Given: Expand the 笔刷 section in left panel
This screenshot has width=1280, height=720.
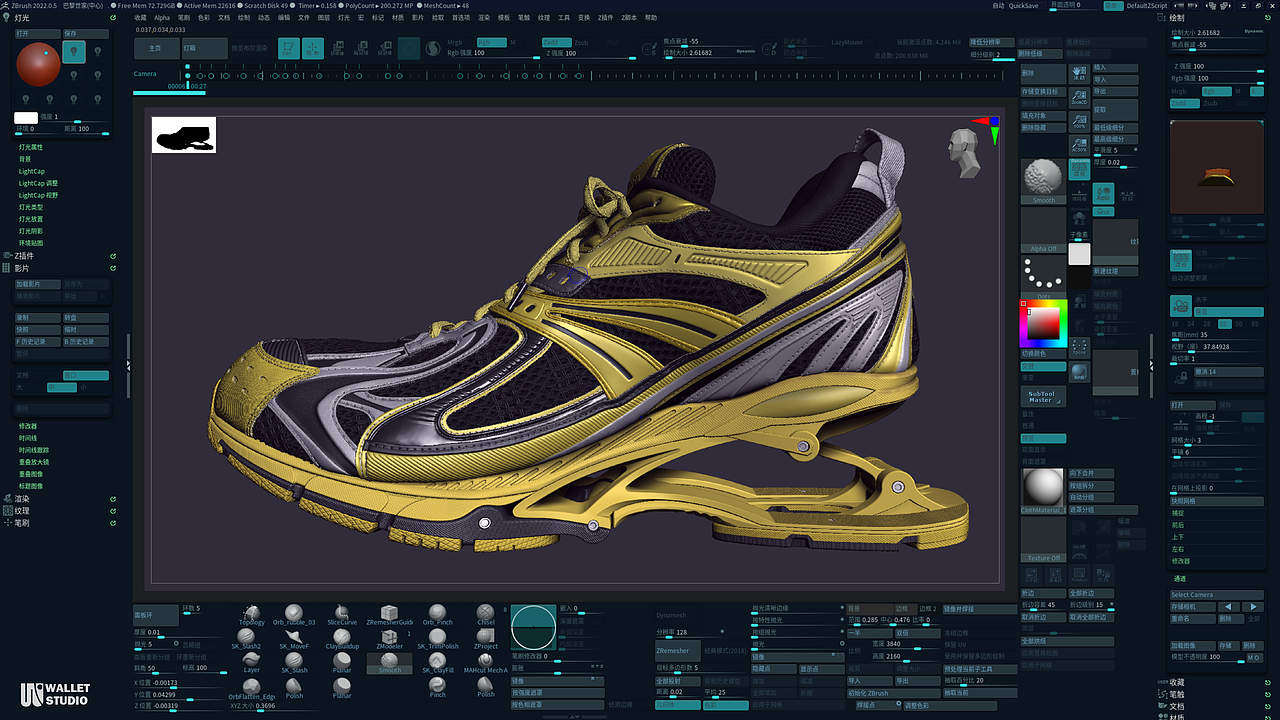Looking at the screenshot, I should tap(22, 522).
